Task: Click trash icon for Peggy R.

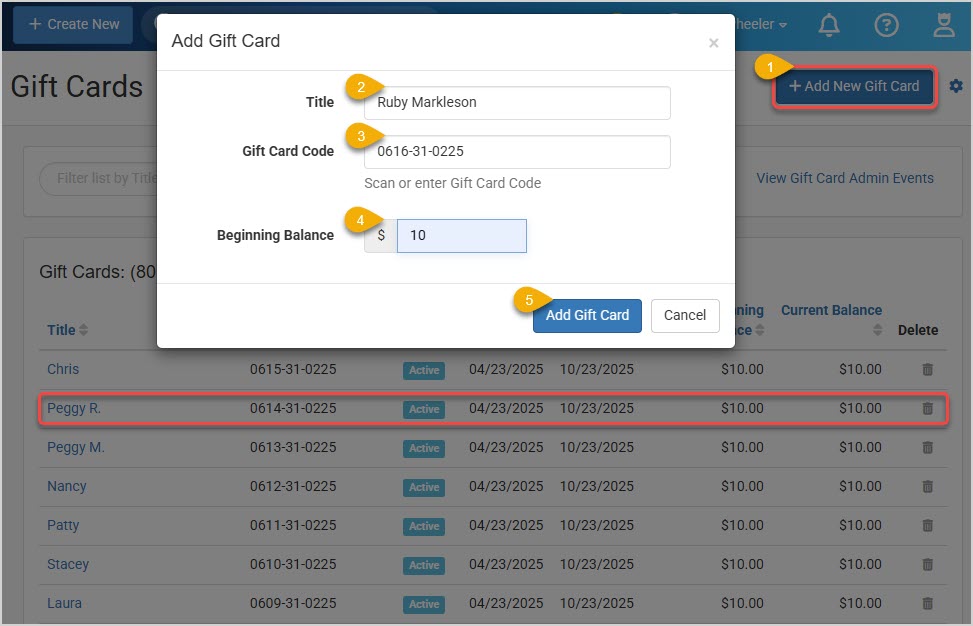Action: pyautogui.click(x=927, y=409)
